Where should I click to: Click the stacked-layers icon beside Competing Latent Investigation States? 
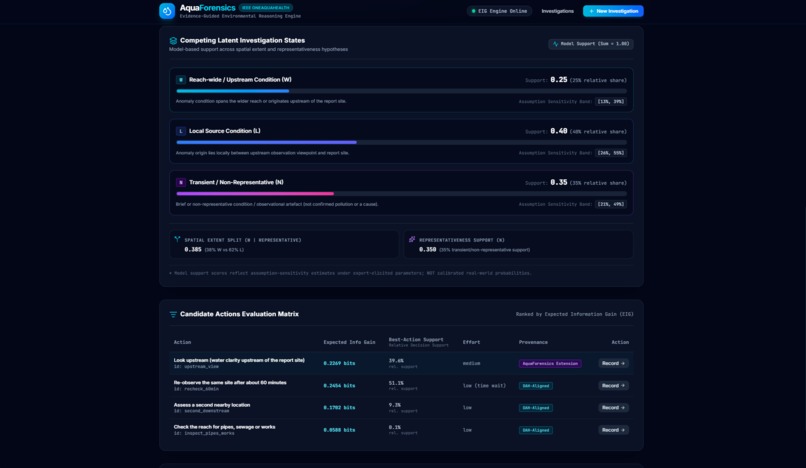pyautogui.click(x=173, y=41)
